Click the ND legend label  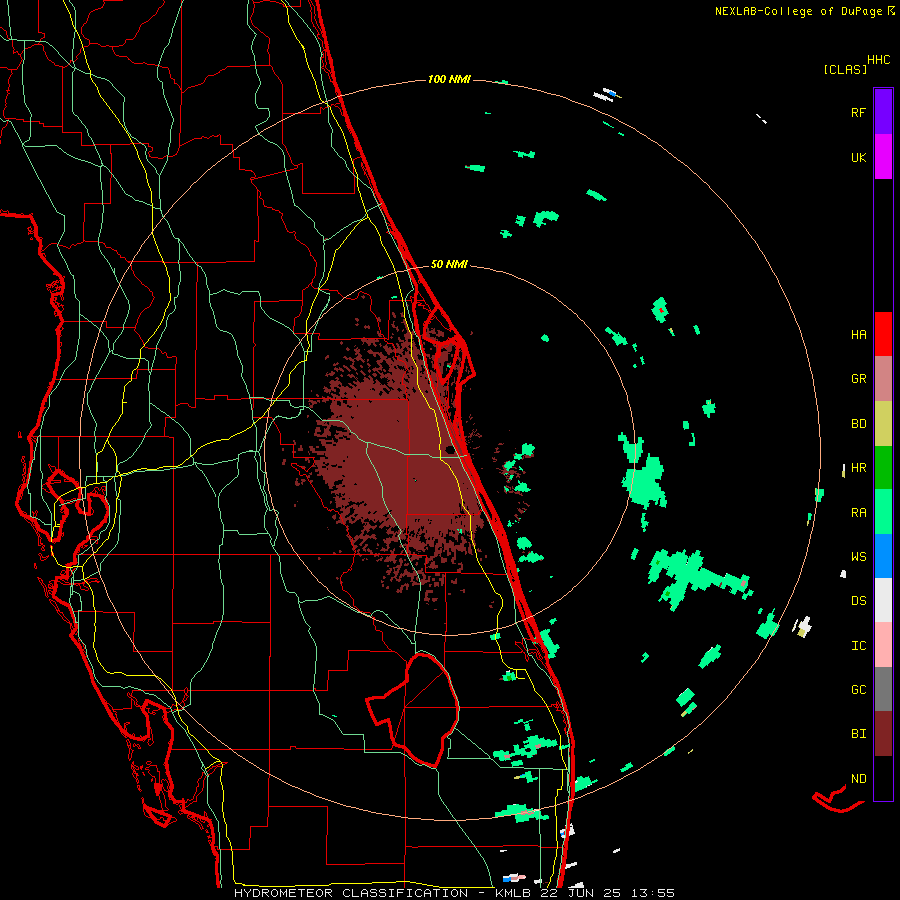pos(858,779)
